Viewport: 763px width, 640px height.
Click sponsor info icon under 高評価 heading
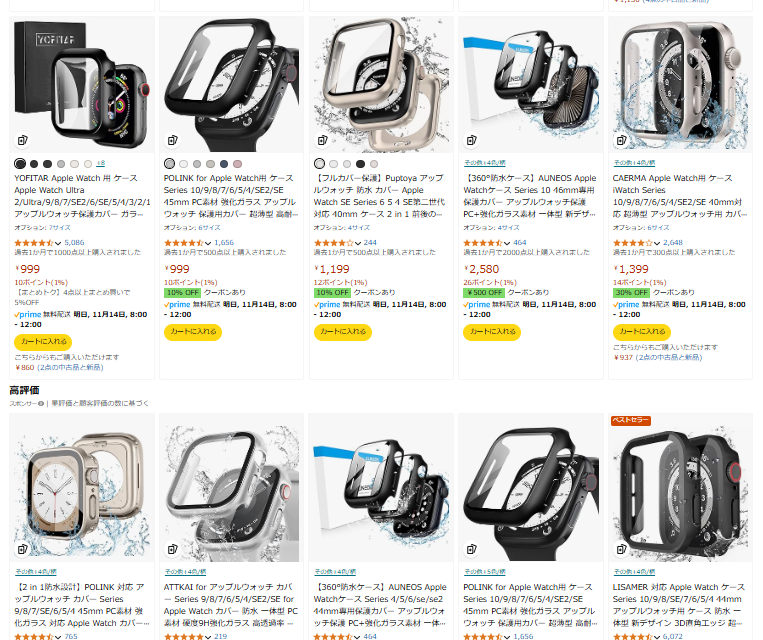pyautogui.click(x=41, y=403)
